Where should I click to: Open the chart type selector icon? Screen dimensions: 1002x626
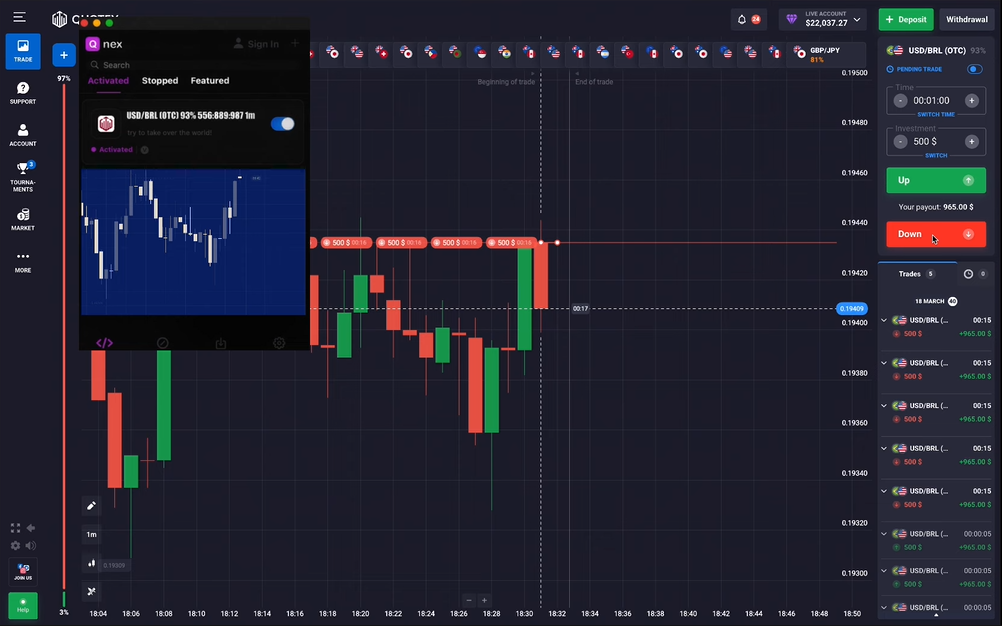coord(91,564)
